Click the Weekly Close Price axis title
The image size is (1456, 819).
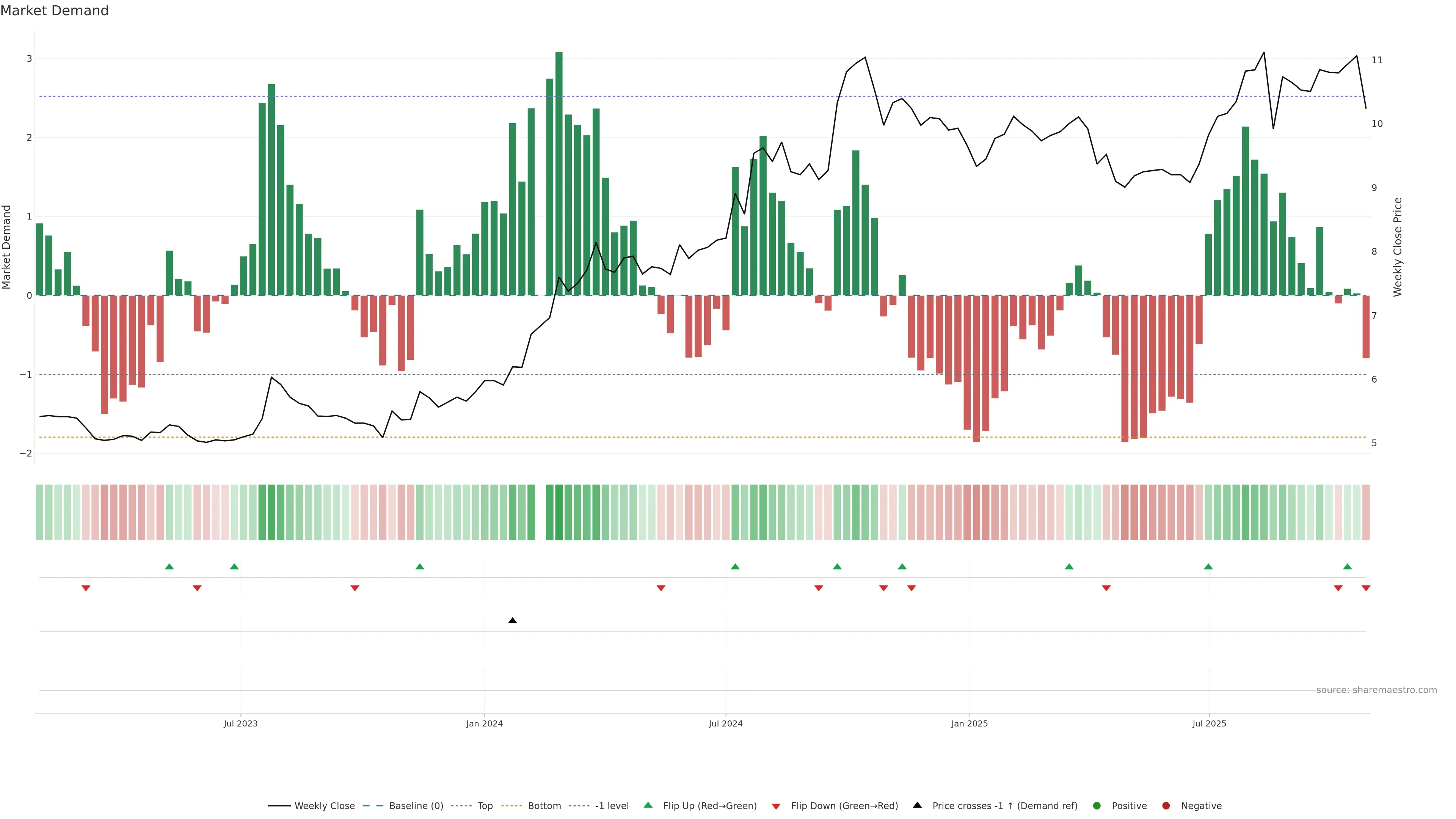[1397, 247]
